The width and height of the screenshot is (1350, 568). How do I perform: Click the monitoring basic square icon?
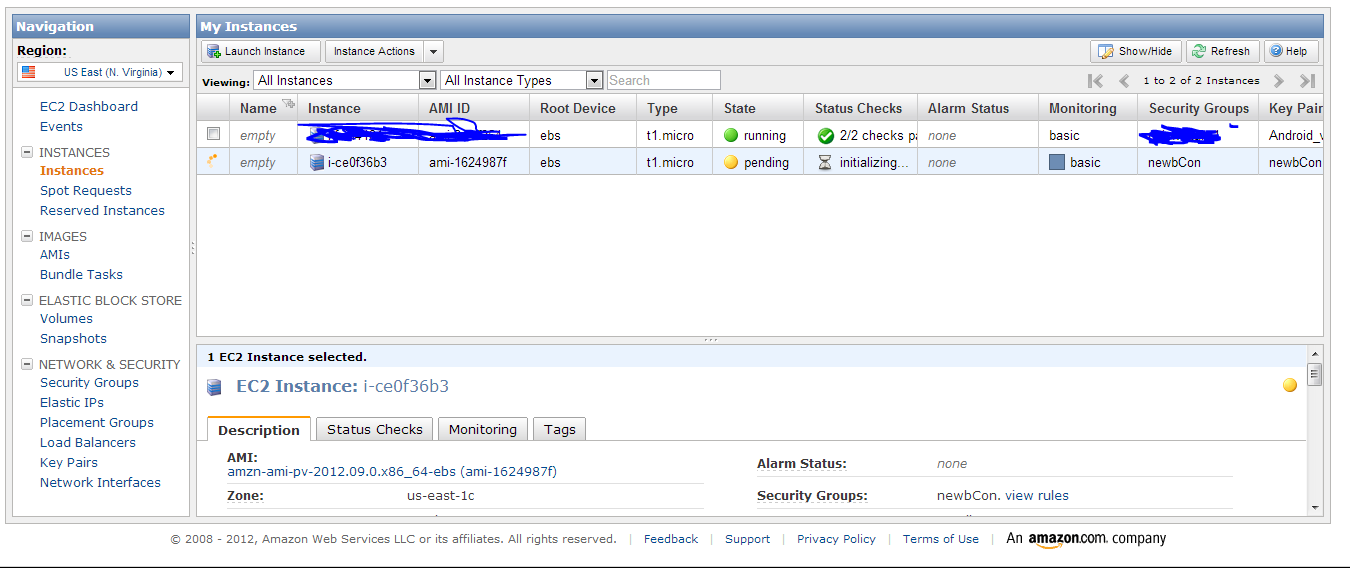pos(1057,162)
